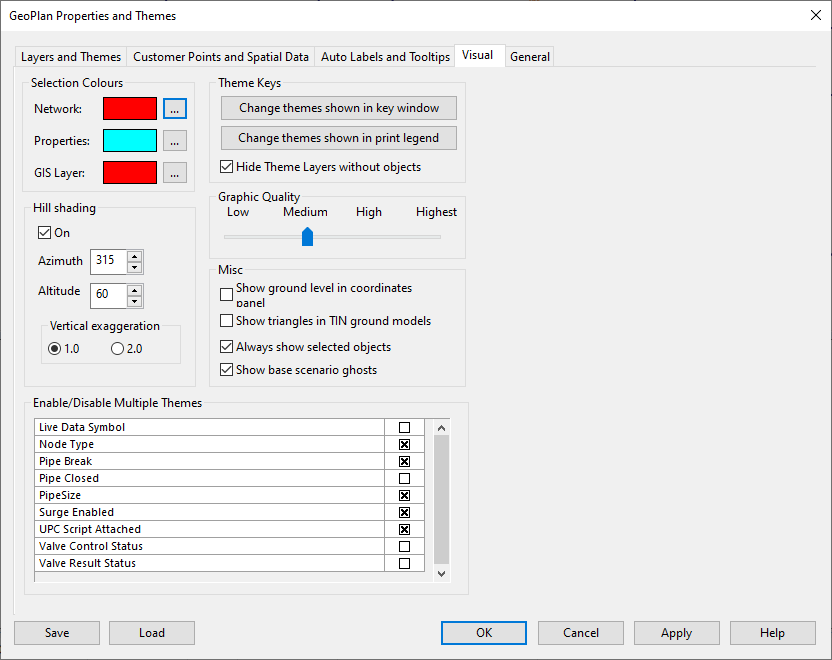Check the Valve Control Status theme box
Image resolution: width=832 pixels, height=660 pixels.
pos(404,546)
